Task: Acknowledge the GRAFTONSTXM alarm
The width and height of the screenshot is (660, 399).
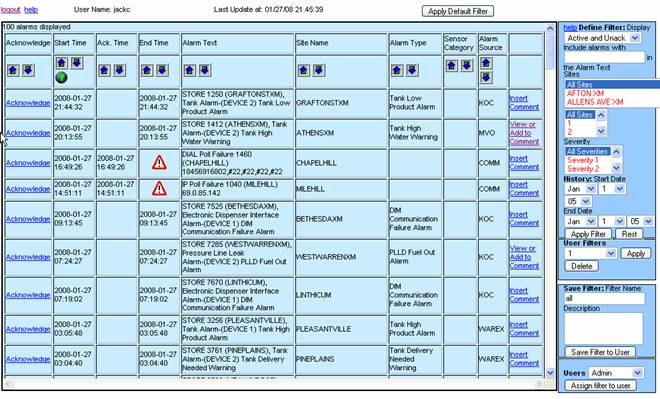Action: tap(28, 103)
